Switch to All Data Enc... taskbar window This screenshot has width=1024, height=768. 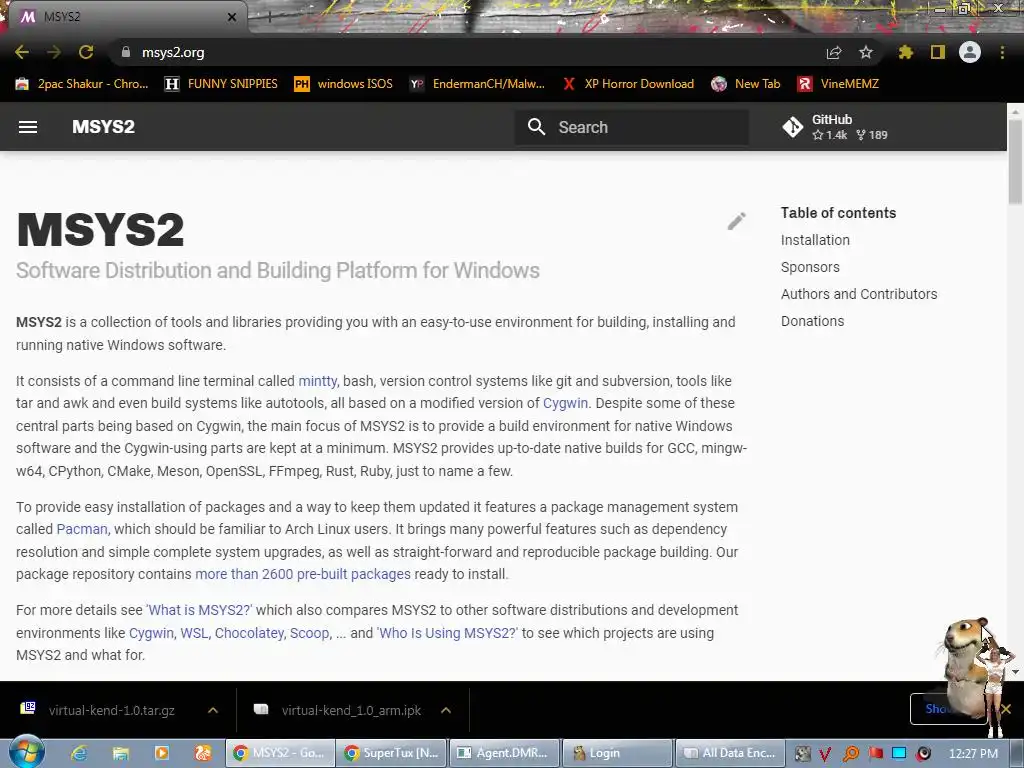tap(729, 753)
